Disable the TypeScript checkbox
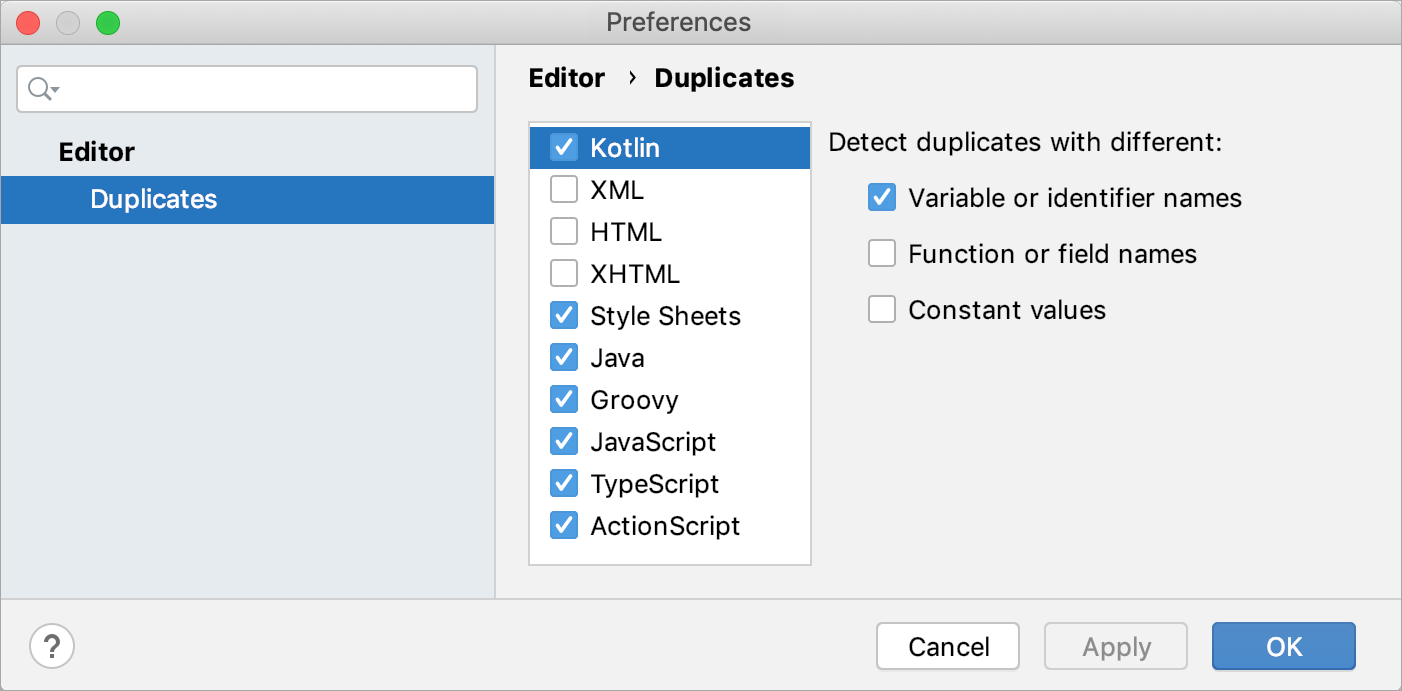Viewport: 1402px width, 691px height. (x=564, y=484)
